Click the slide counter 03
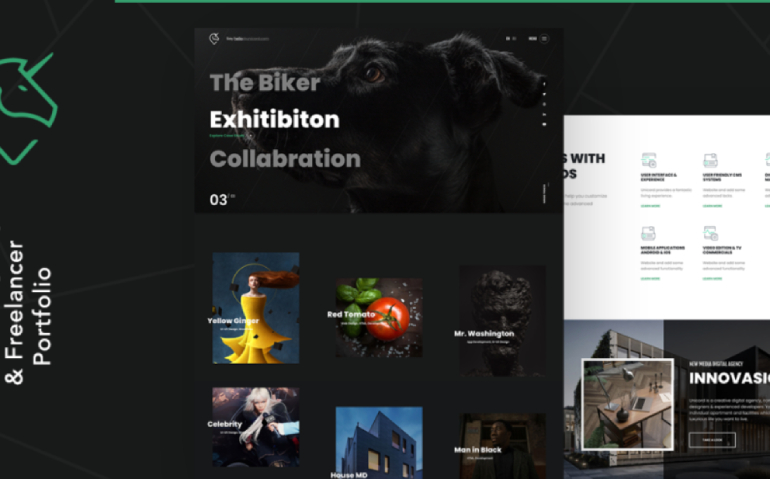The height and width of the screenshot is (479, 770). [219, 200]
